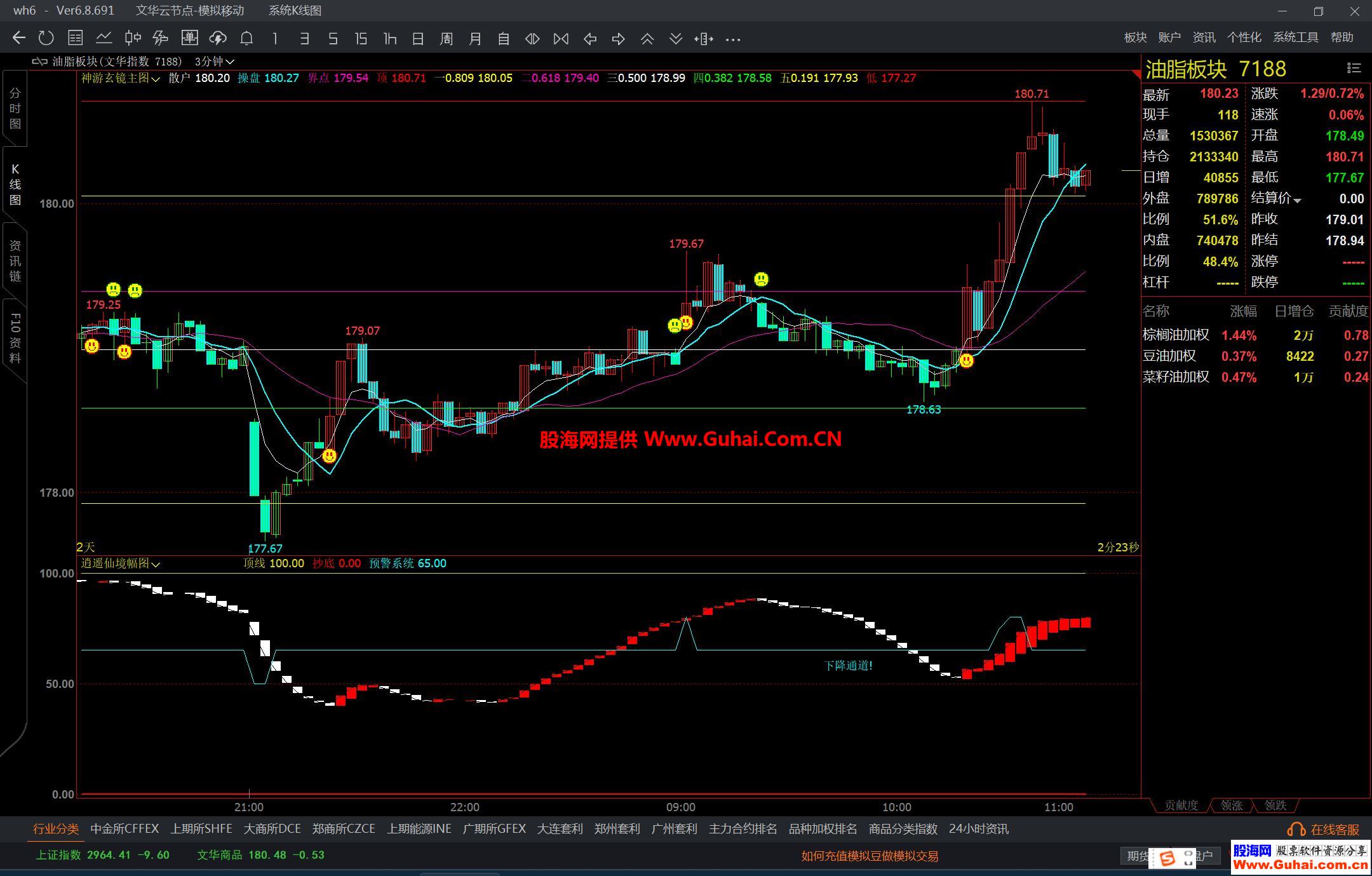
Task: Select the 5-minute period button
Action: pyautogui.click(x=333, y=39)
